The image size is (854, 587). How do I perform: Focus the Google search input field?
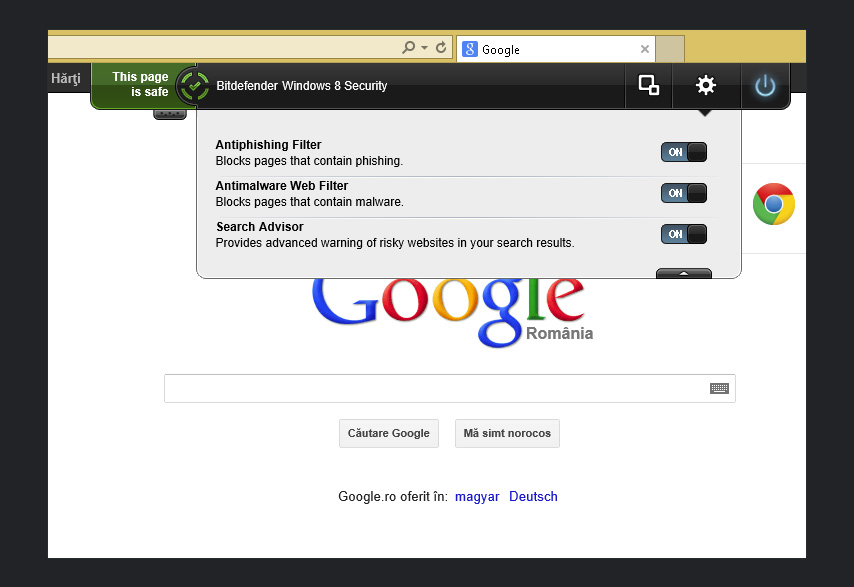[450, 388]
